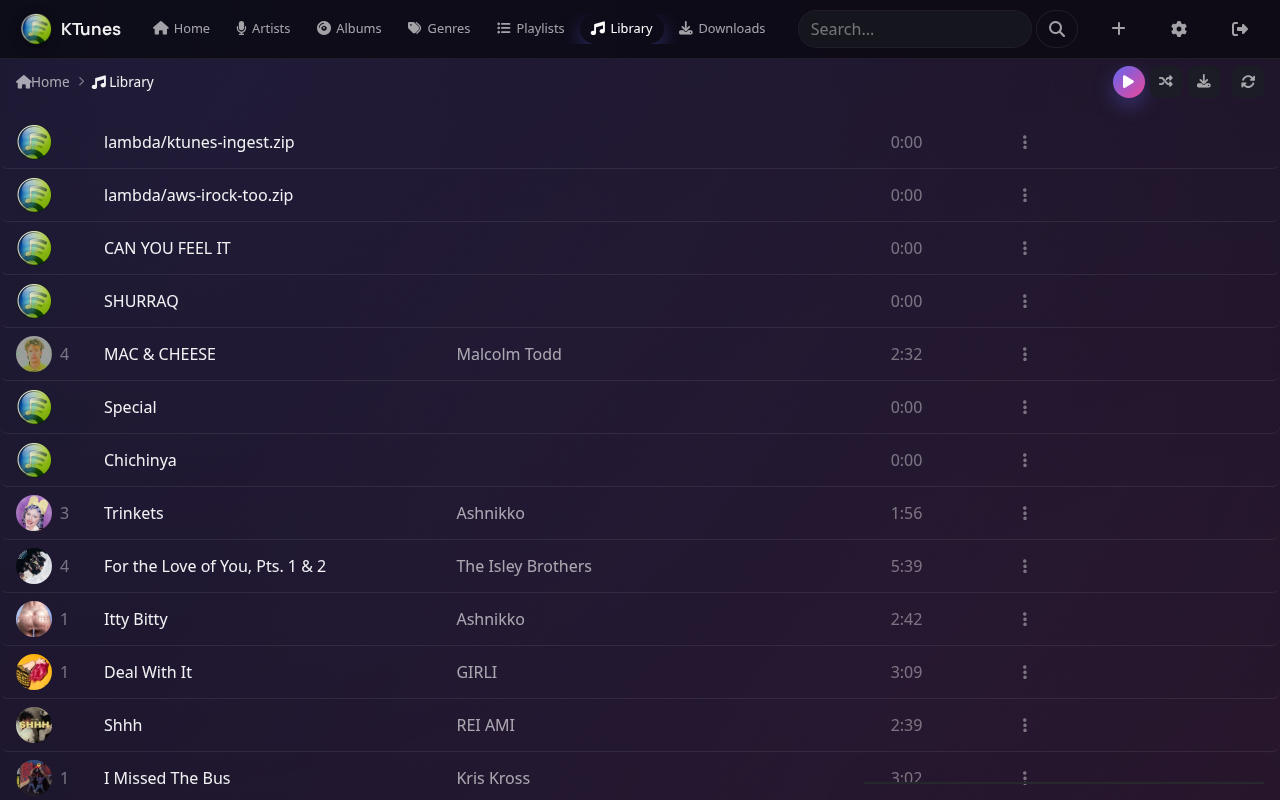Open options menu for Itty Bitty
Screen dimensions: 1280x800
pos(1025,619)
